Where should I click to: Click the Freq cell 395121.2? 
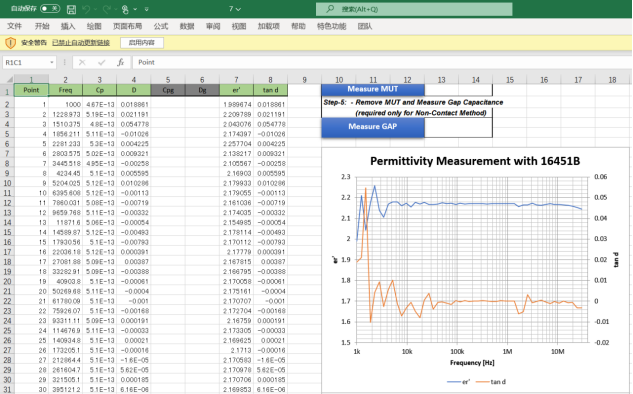(x=65, y=390)
